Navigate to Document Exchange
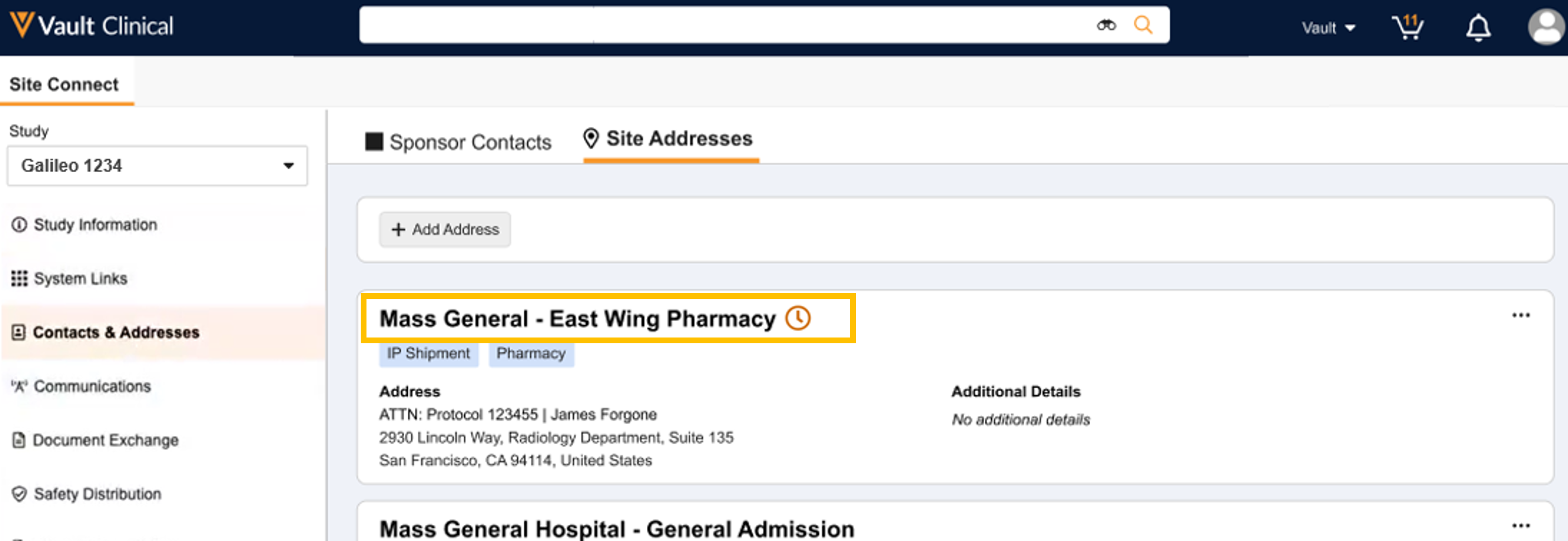The image size is (1568, 541). pos(105,440)
